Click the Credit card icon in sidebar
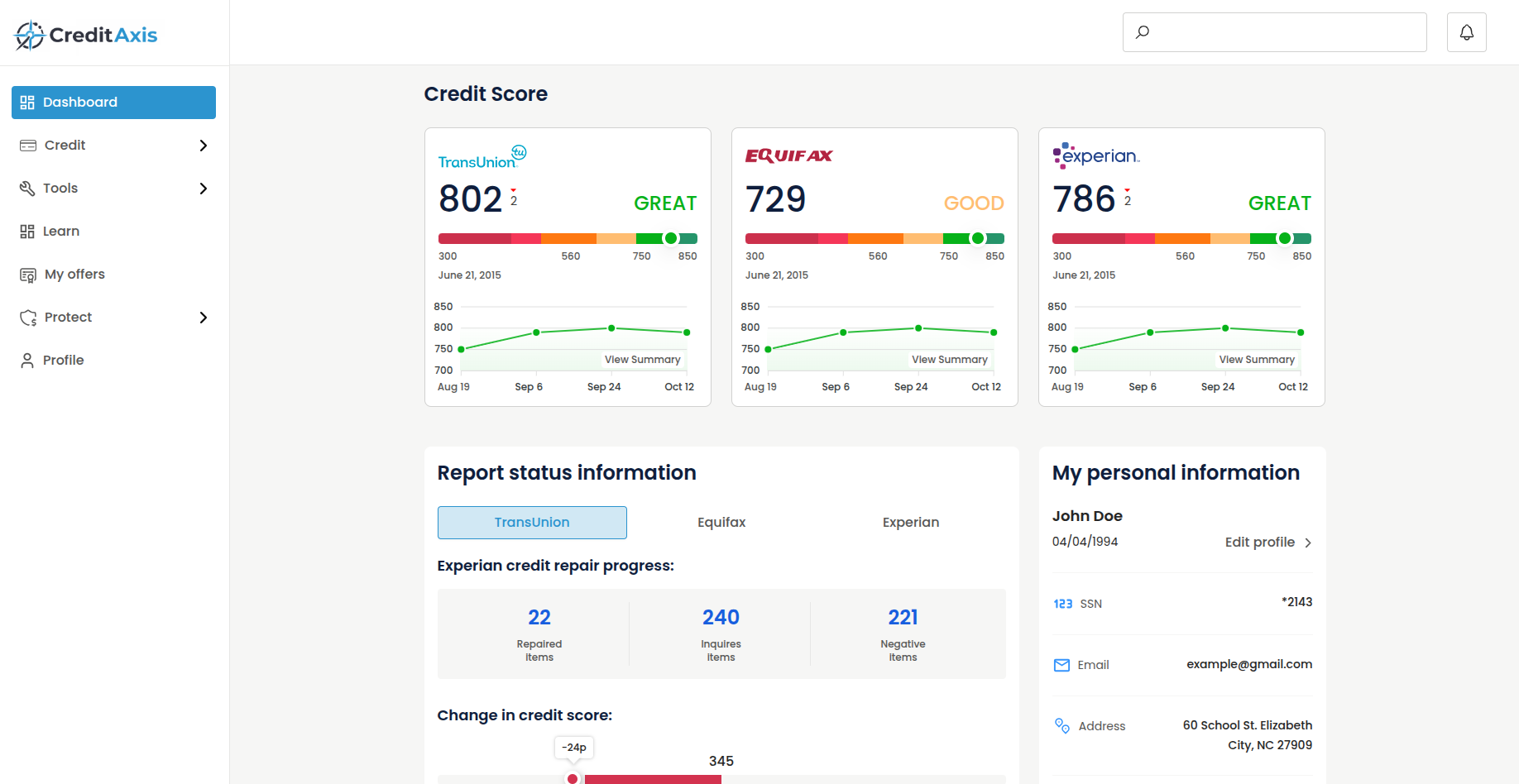The image size is (1519, 784). coord(27,145)
